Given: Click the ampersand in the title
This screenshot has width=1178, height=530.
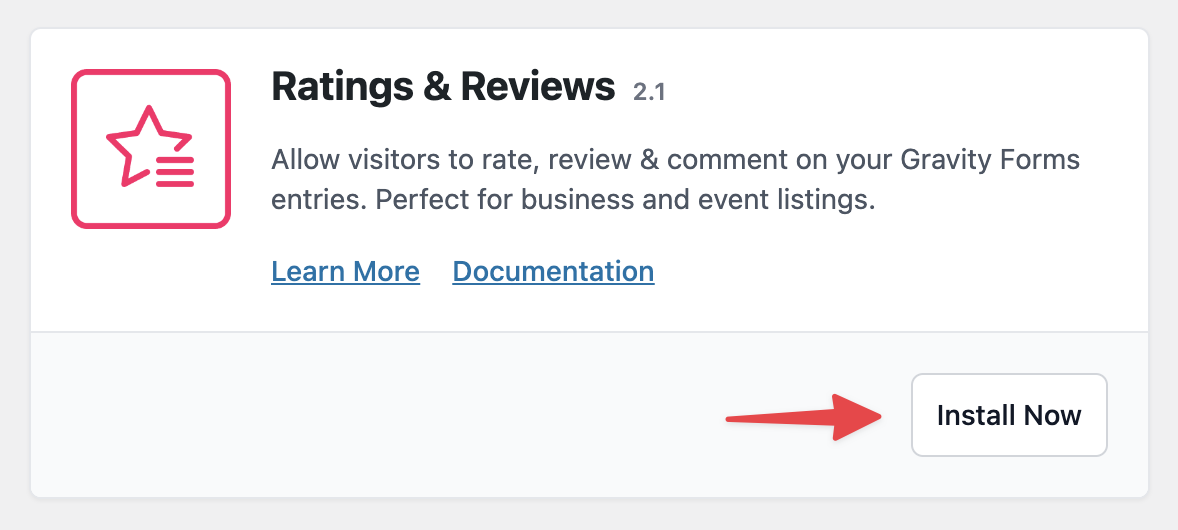Looking at the screenshot, I should [434, 88].
